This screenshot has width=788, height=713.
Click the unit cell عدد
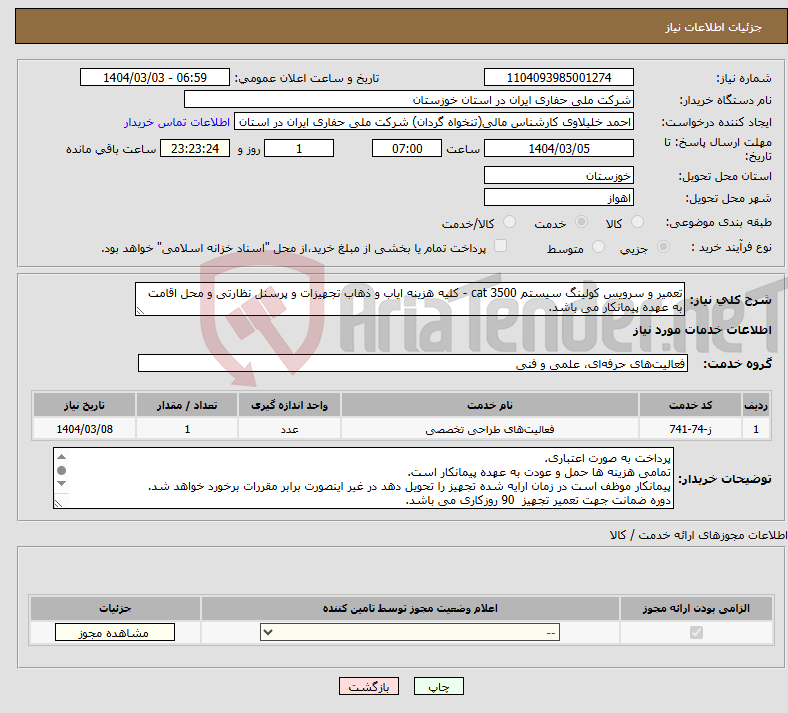289,429
